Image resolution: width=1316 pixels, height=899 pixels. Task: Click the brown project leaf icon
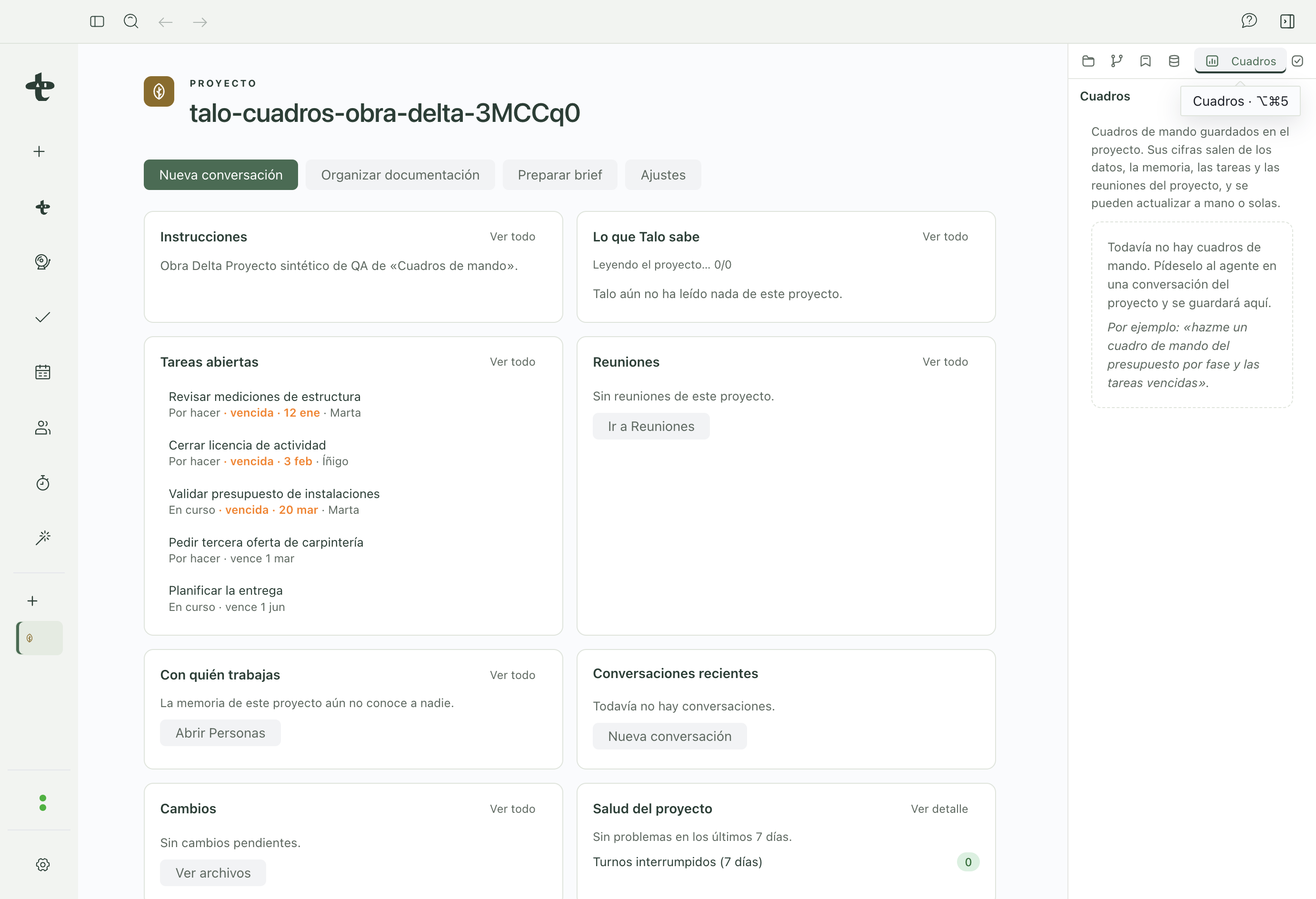tap(159, 91)
